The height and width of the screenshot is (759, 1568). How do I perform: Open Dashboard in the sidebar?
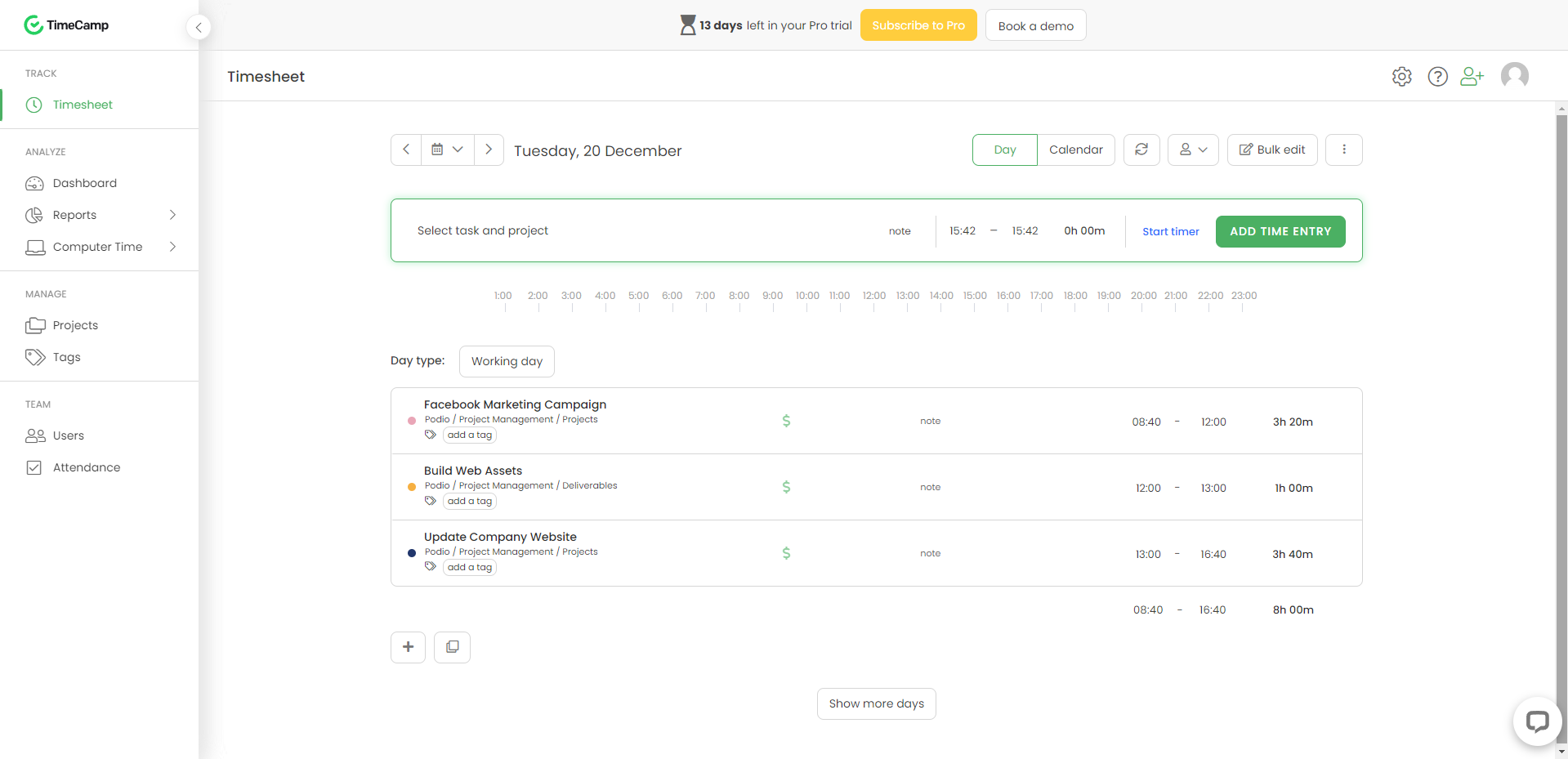click(84, 183)
